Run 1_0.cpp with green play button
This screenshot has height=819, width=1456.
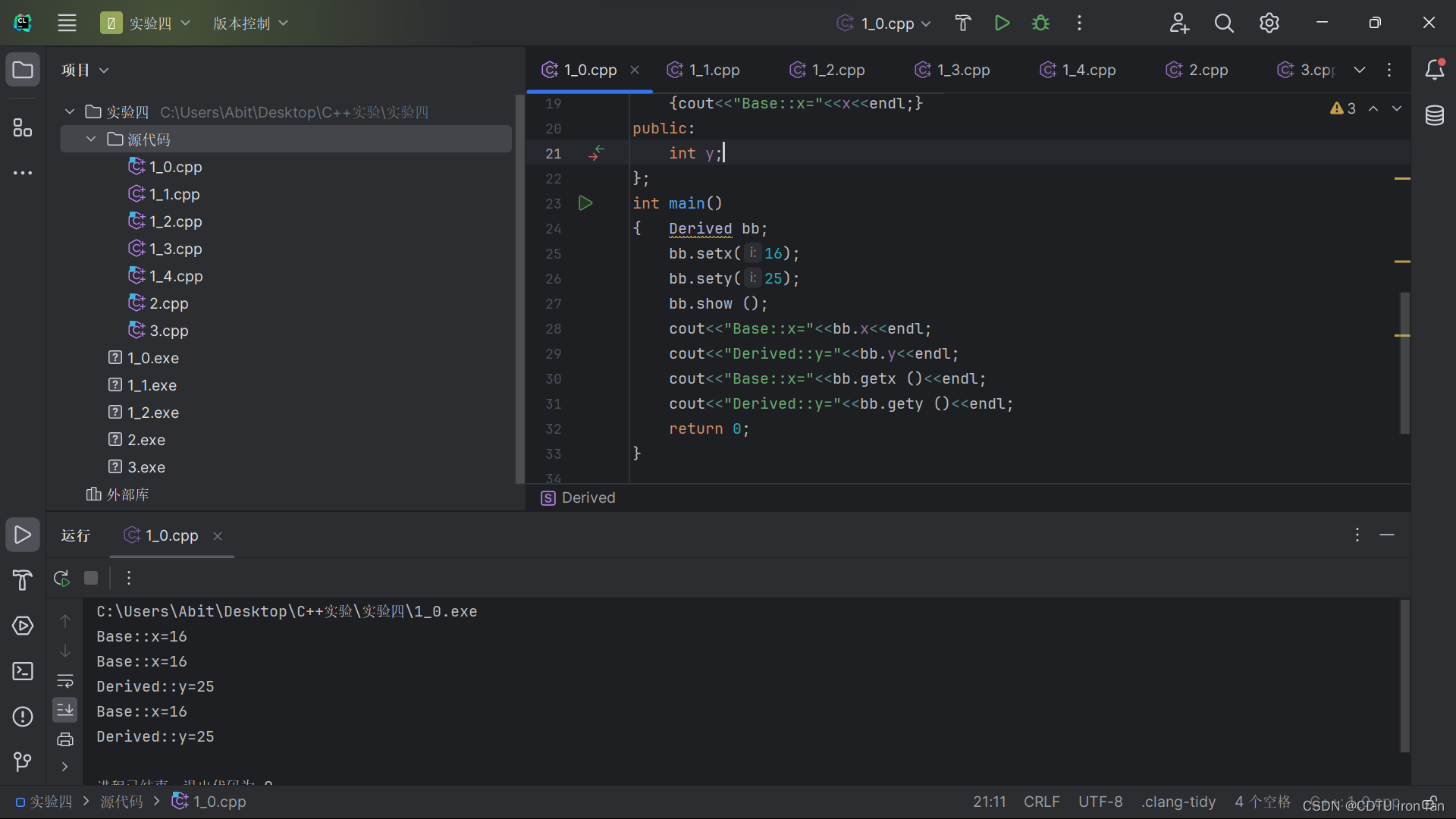[1002, 23]
